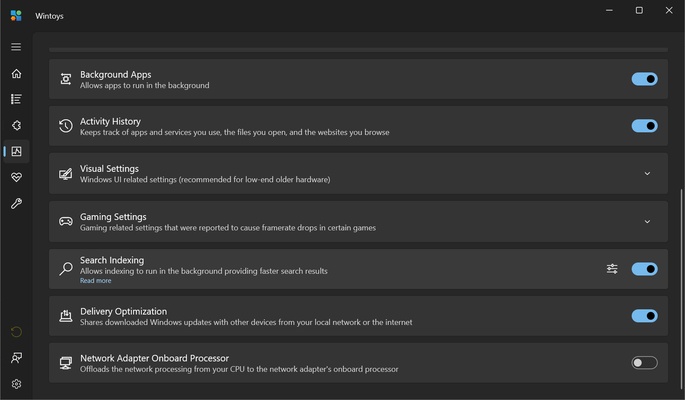Click 'Offloads the network processing' description

(x=239, y=369)
